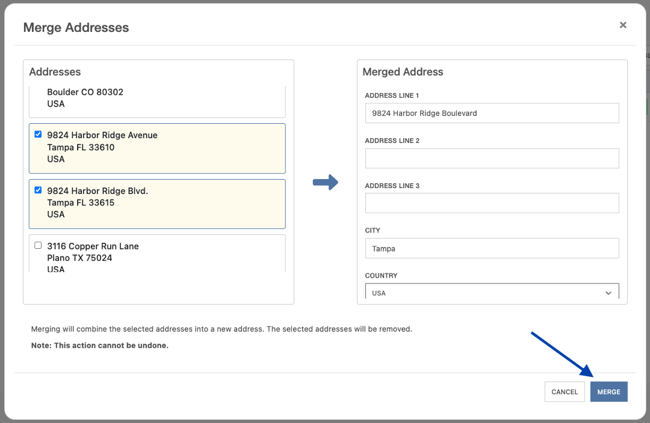Click the blue merge direction arrow

pos(325,182)
